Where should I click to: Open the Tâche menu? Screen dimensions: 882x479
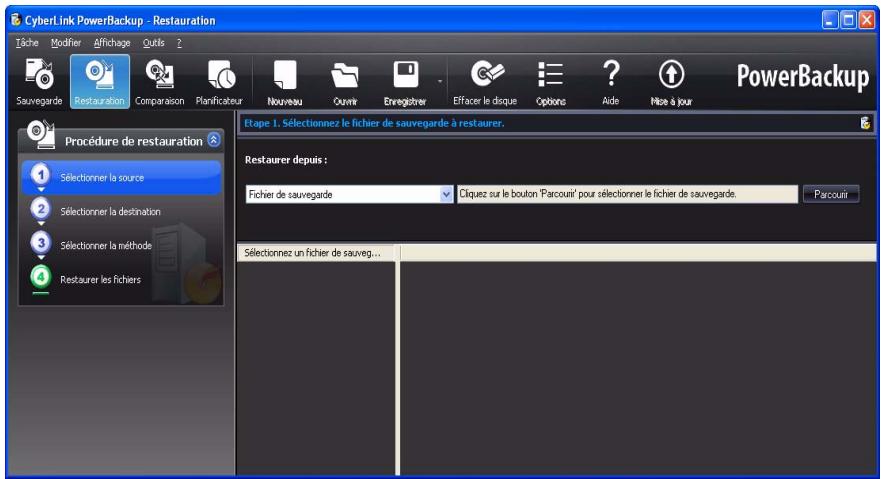pyautogui.click(x=27, y=43)
